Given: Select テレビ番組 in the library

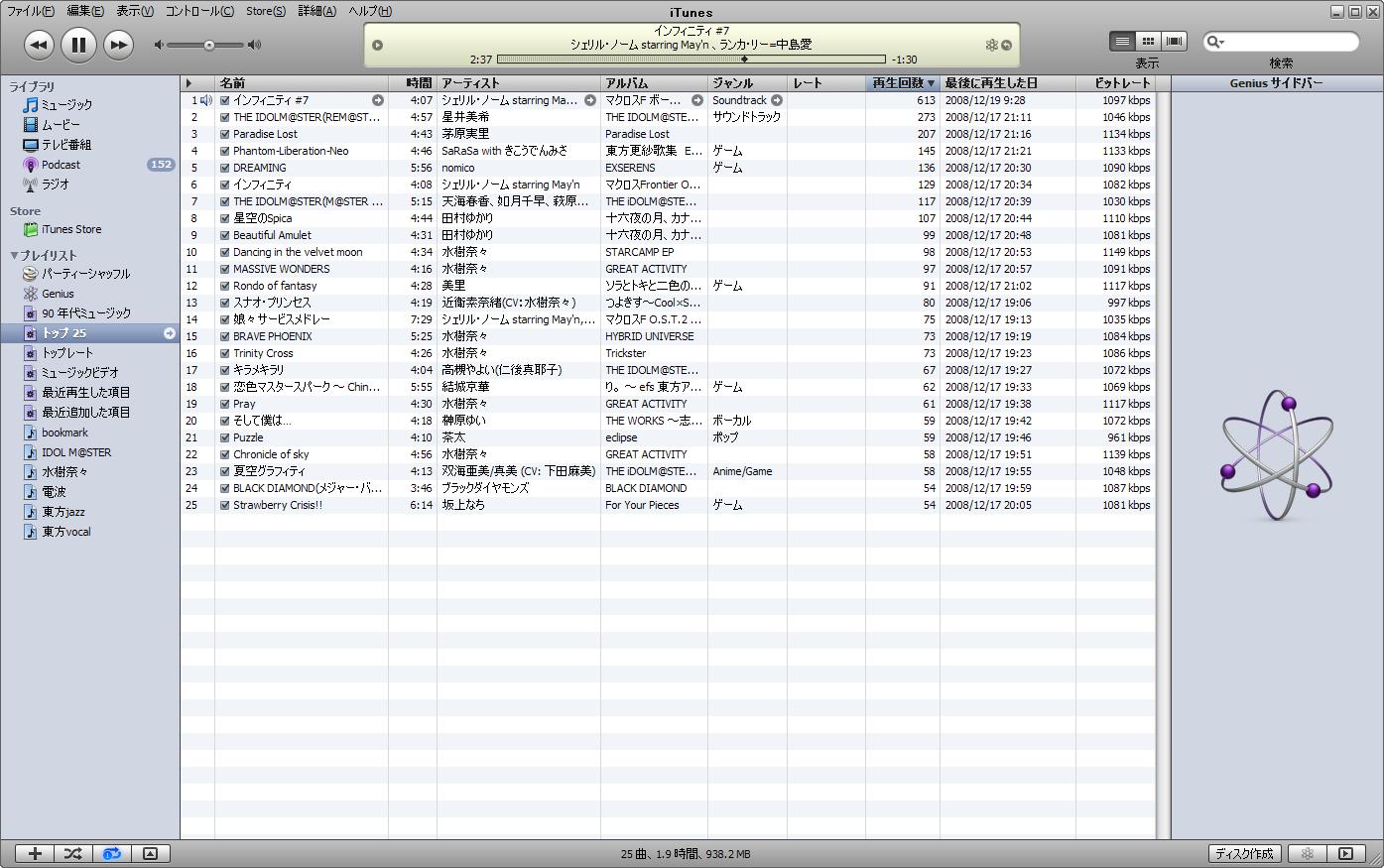Looking at the screenshot, I should pyautogui.click(x=68, y=145).
